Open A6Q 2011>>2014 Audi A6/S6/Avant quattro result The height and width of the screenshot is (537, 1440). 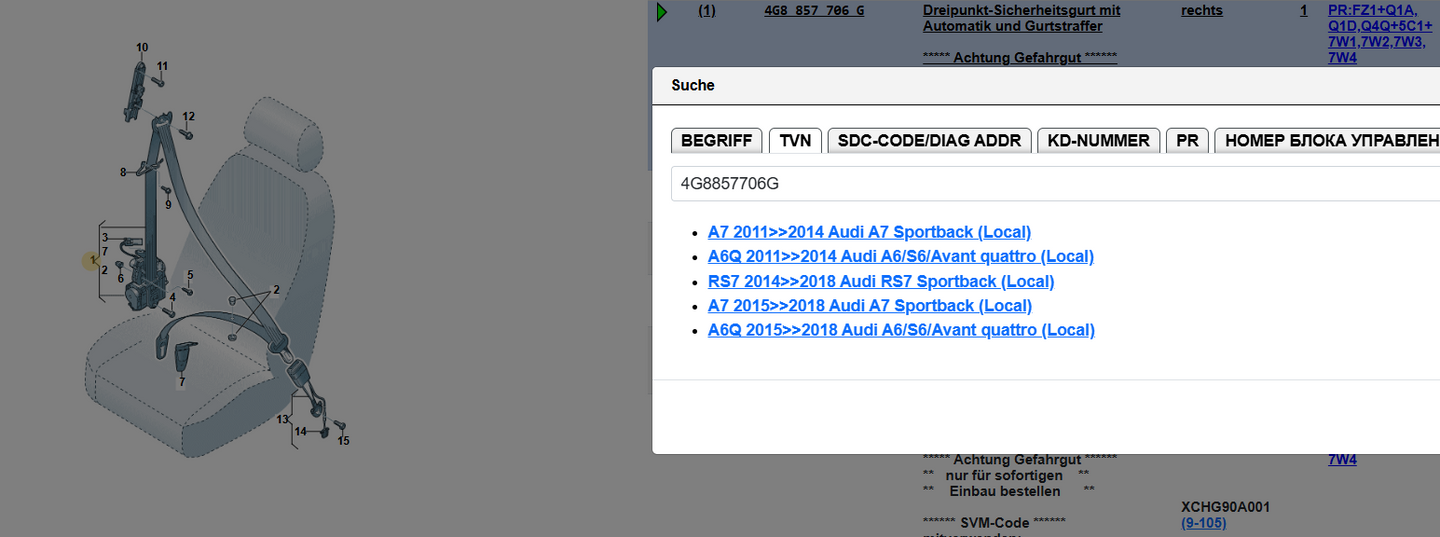tap(900, 256)
